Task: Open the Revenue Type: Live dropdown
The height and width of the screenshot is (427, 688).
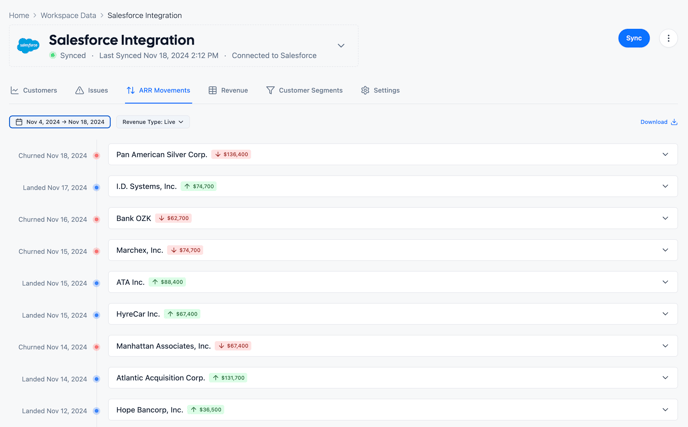Action: tap(153, 122)
